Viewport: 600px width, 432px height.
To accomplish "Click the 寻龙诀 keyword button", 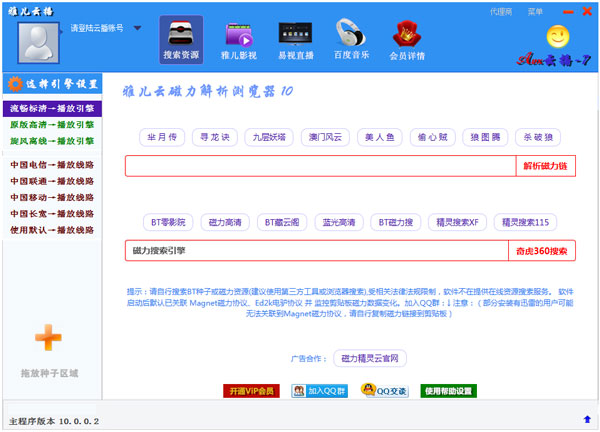I will click(x=215, y=137).
